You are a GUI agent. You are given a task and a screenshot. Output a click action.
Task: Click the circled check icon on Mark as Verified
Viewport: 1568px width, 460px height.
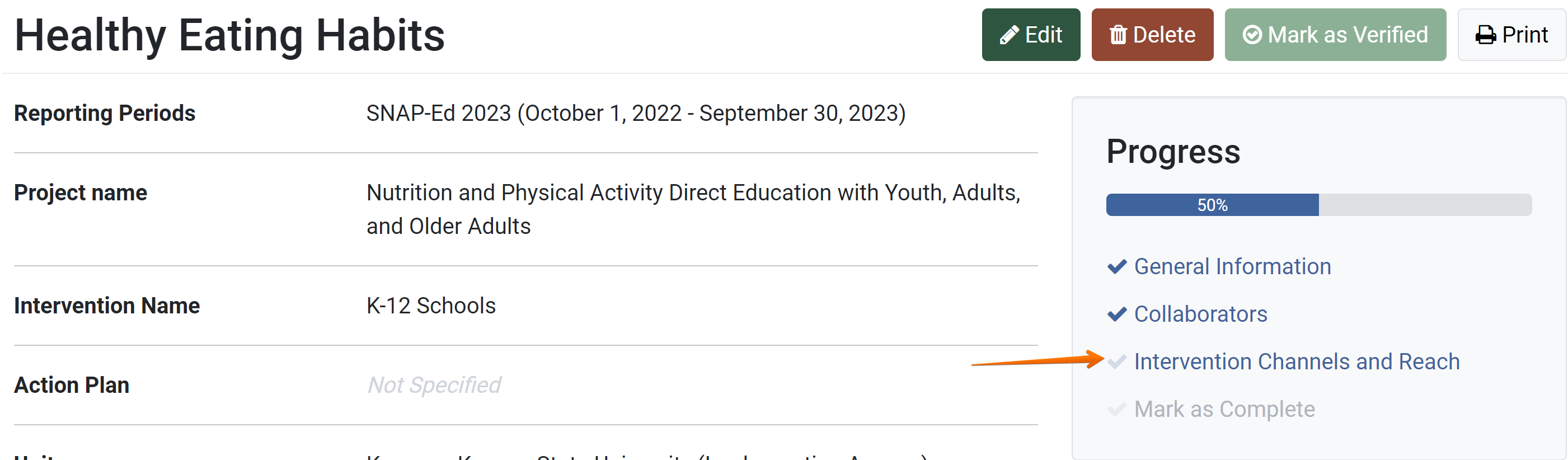tap(1251, 35)
